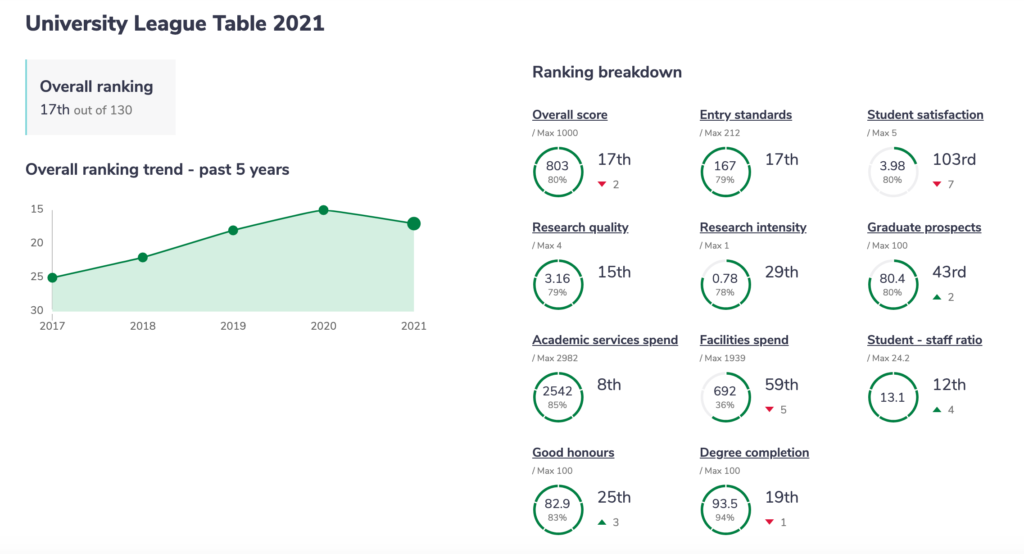
Task: Click the 692 facilities spend gauge
Action: (x=725, y=397)
